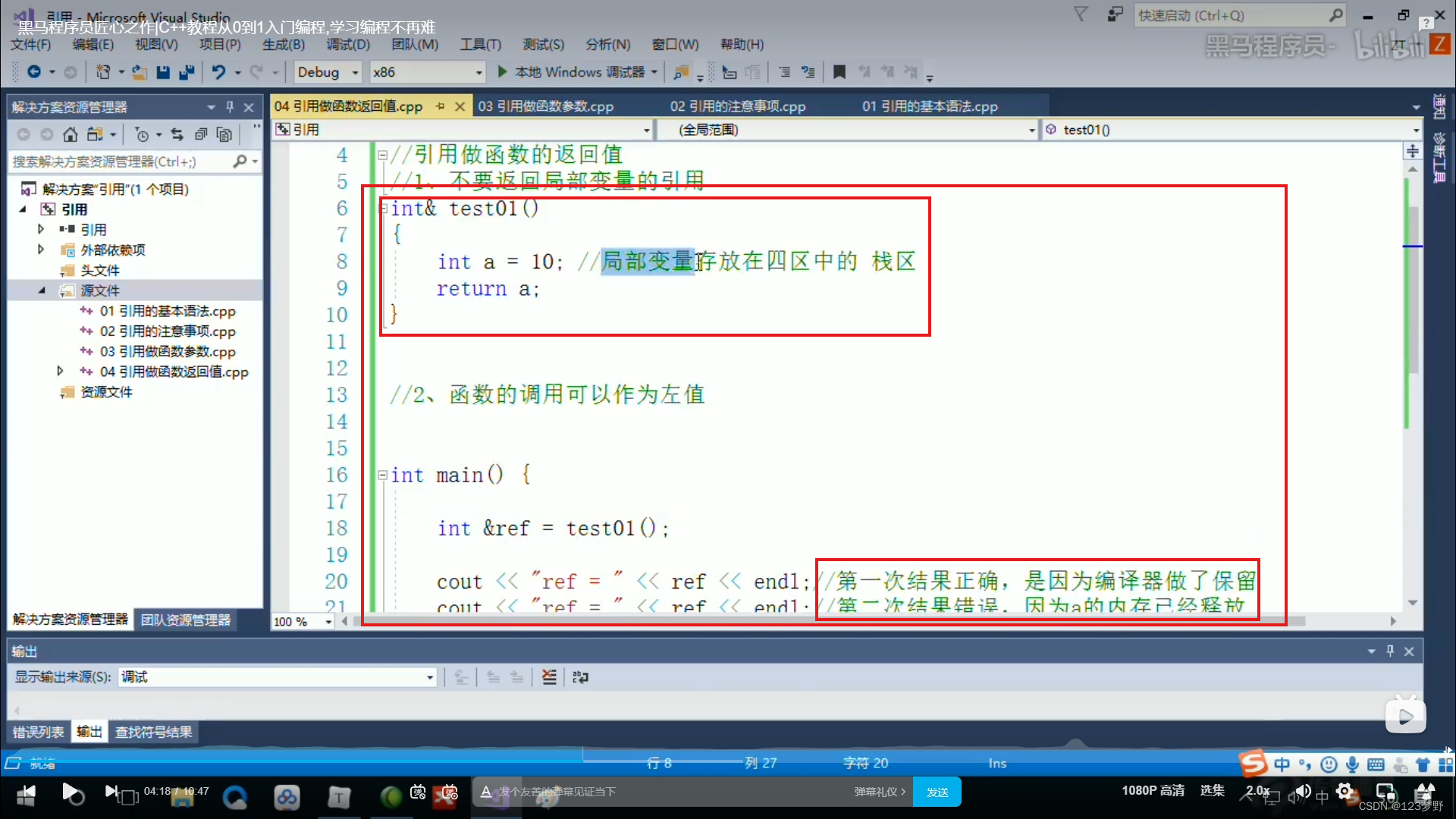Viewport: 1456px width, 819px height.
Task: Collapse the test01 function outline at line 6
Action: [x=384, y=208]
